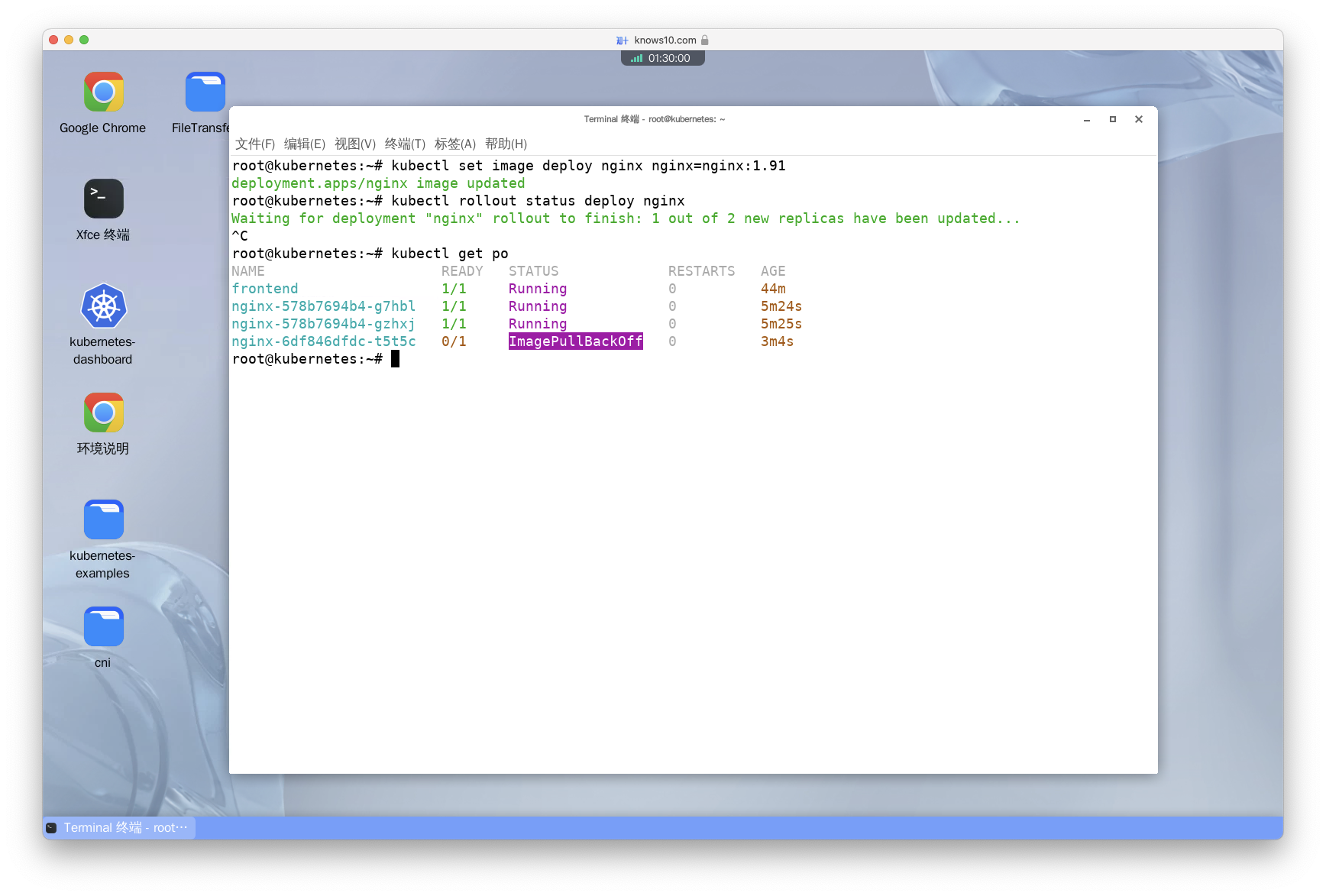The width and height of the screenshot is (1326, 896).
Task: Open the 帮助(H) menu
Action: (x=506, y=144)
